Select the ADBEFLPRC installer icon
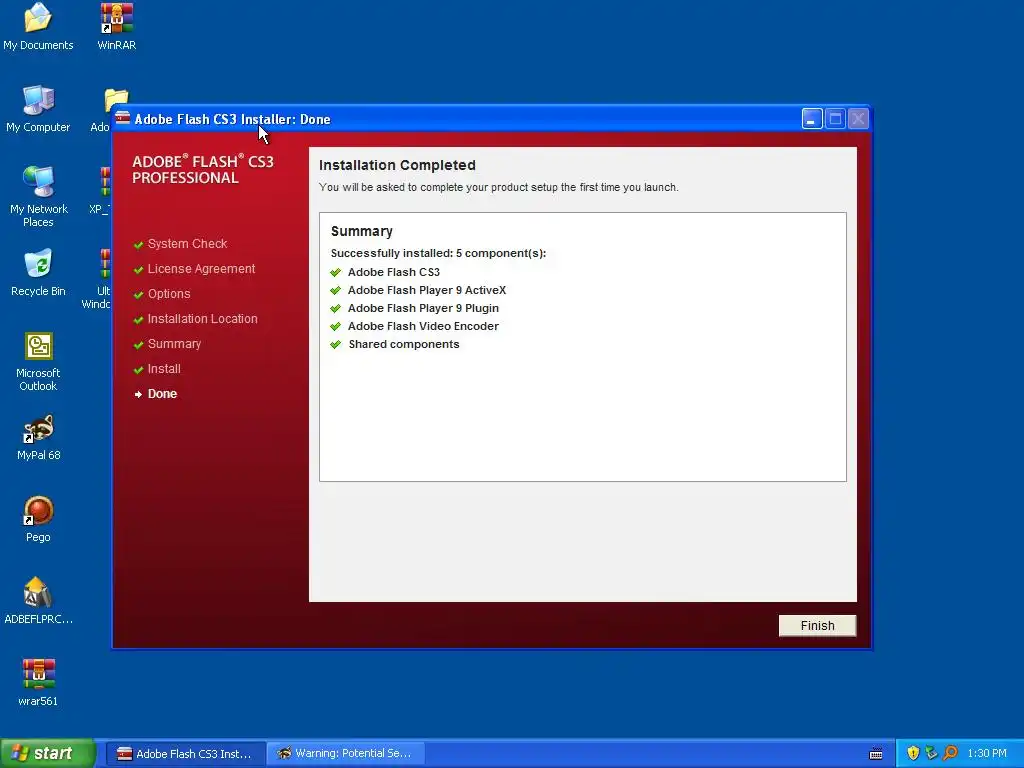Screen dimensions: 1024x768 (x=38, y=601)
